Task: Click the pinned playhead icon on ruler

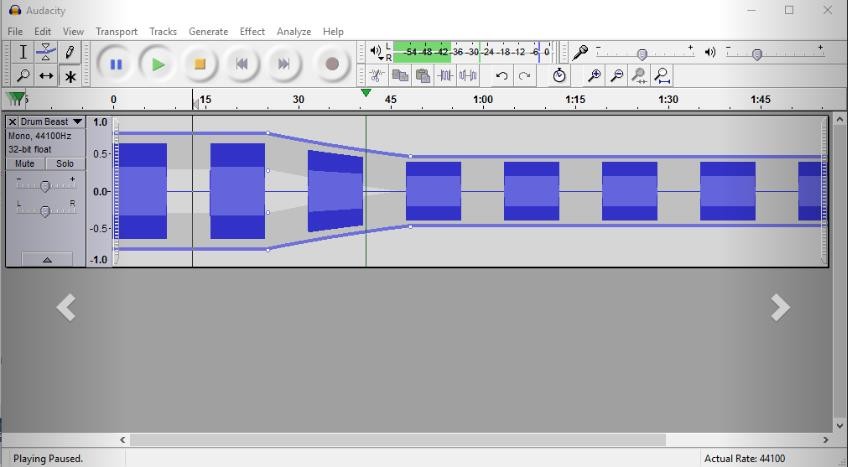Action: click(16, 99)
